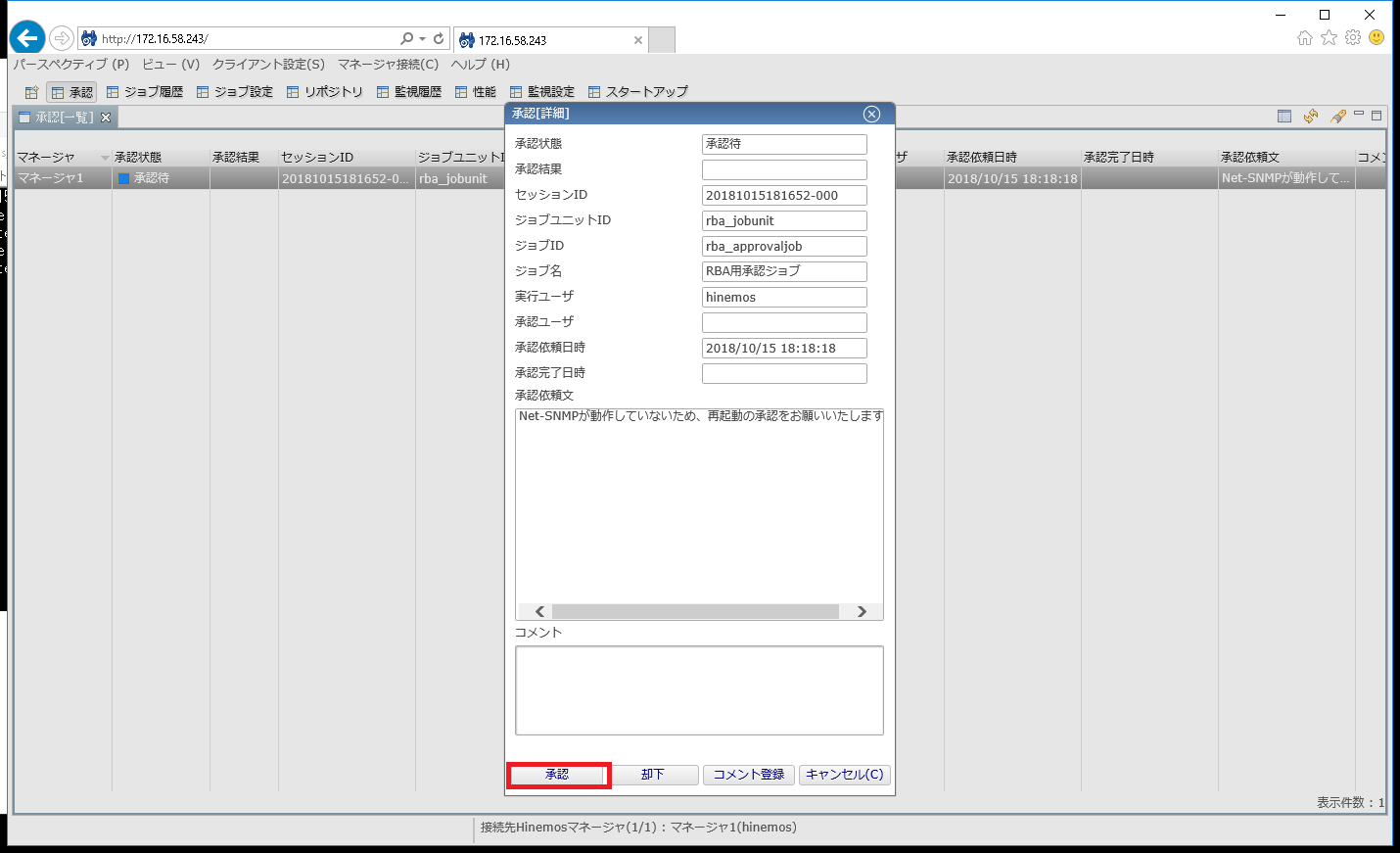The width and height of the screenshot is (1400, 853).
Task: Click the empty 承認ユーザ field
Action: 784,322
